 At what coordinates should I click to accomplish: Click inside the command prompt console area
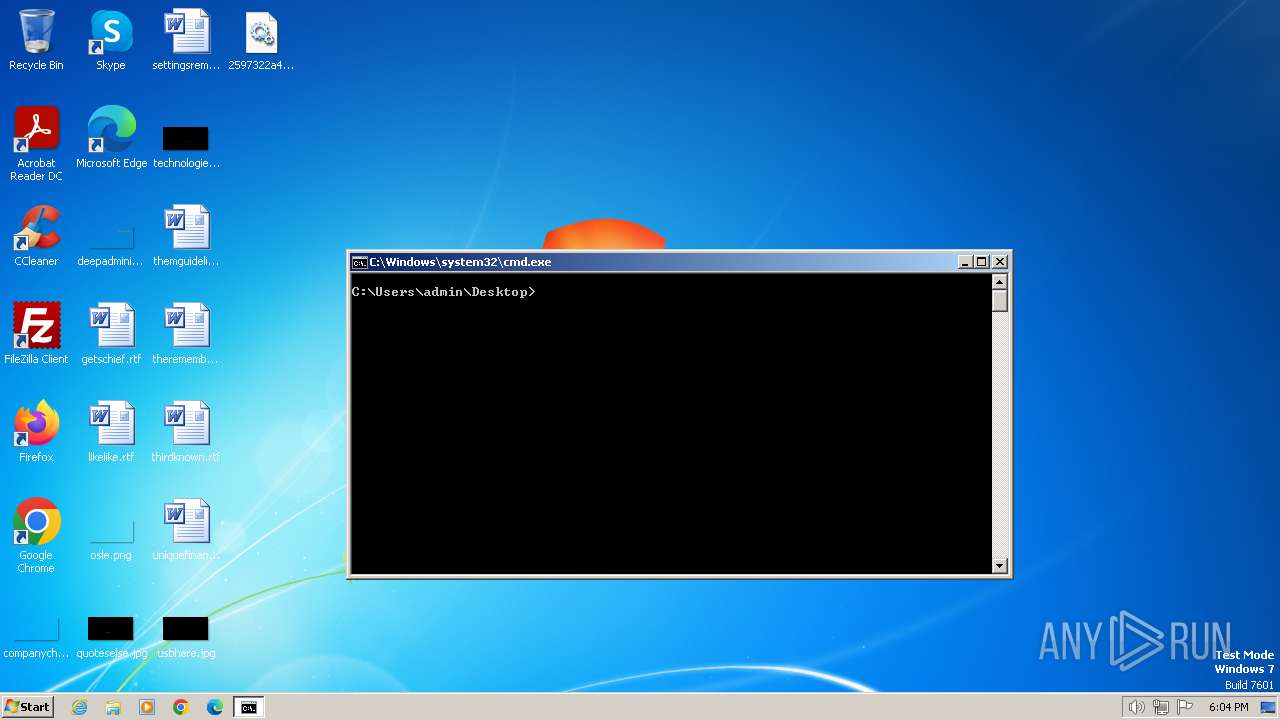[671, 423]
